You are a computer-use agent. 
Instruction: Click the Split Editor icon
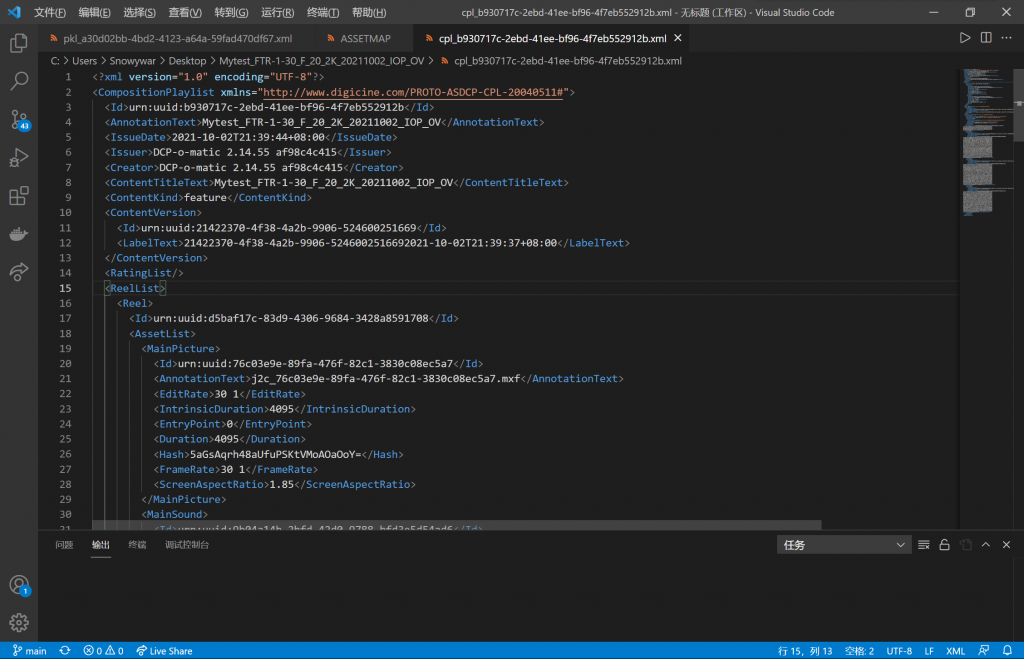click(x=986, y=38)
